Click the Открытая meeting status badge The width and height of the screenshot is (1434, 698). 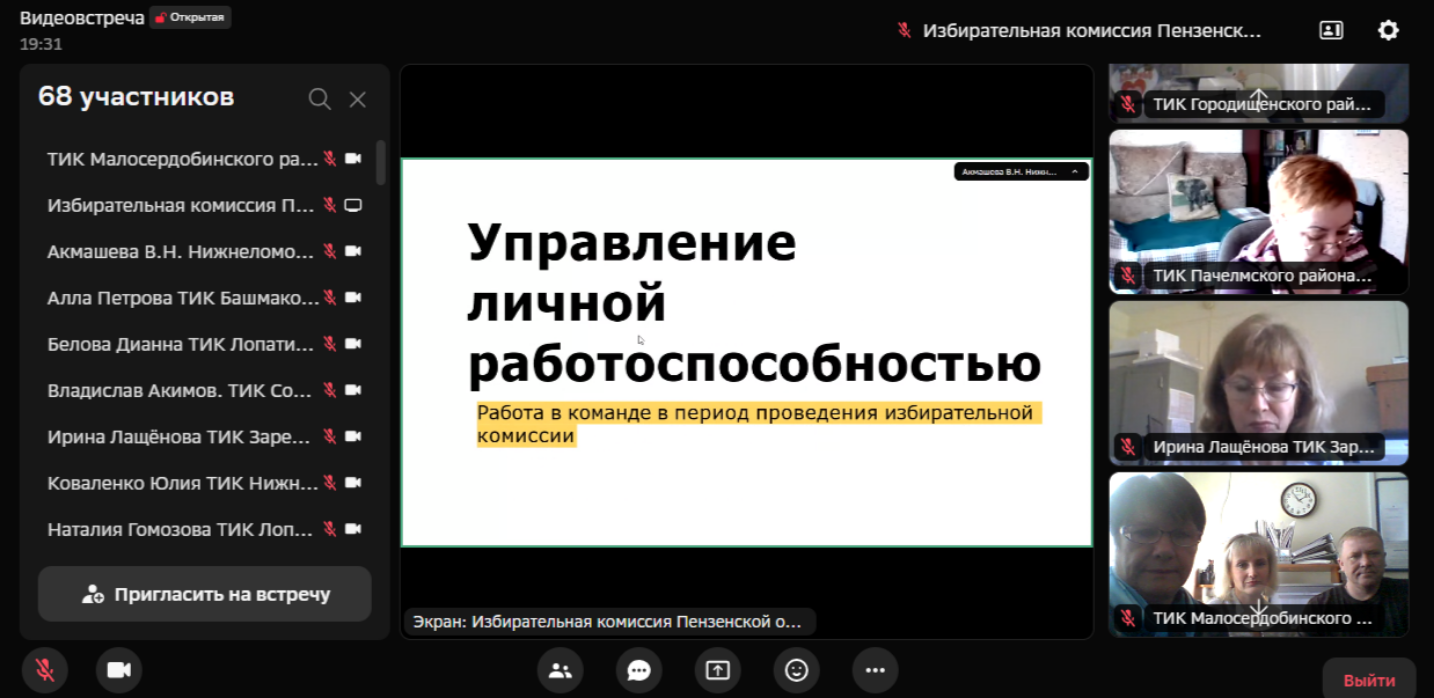pos(190,18)
